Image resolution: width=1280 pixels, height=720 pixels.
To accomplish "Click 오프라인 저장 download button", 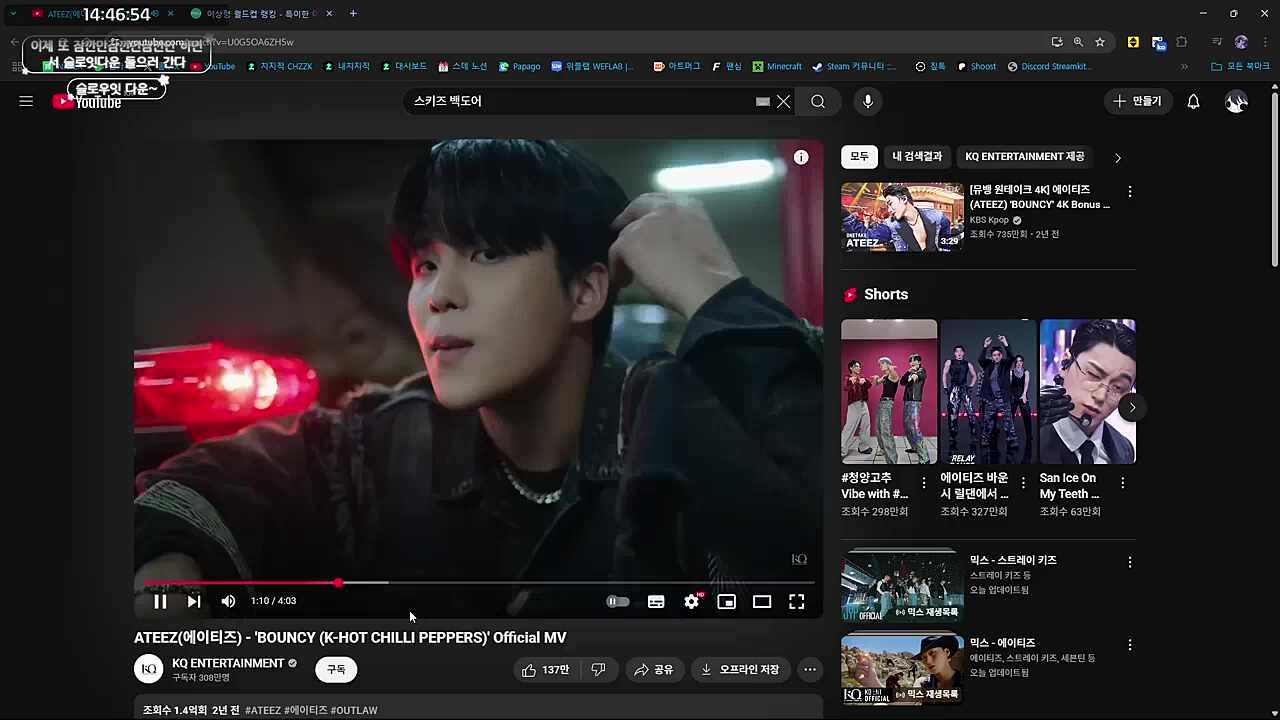I will point(740,669).
